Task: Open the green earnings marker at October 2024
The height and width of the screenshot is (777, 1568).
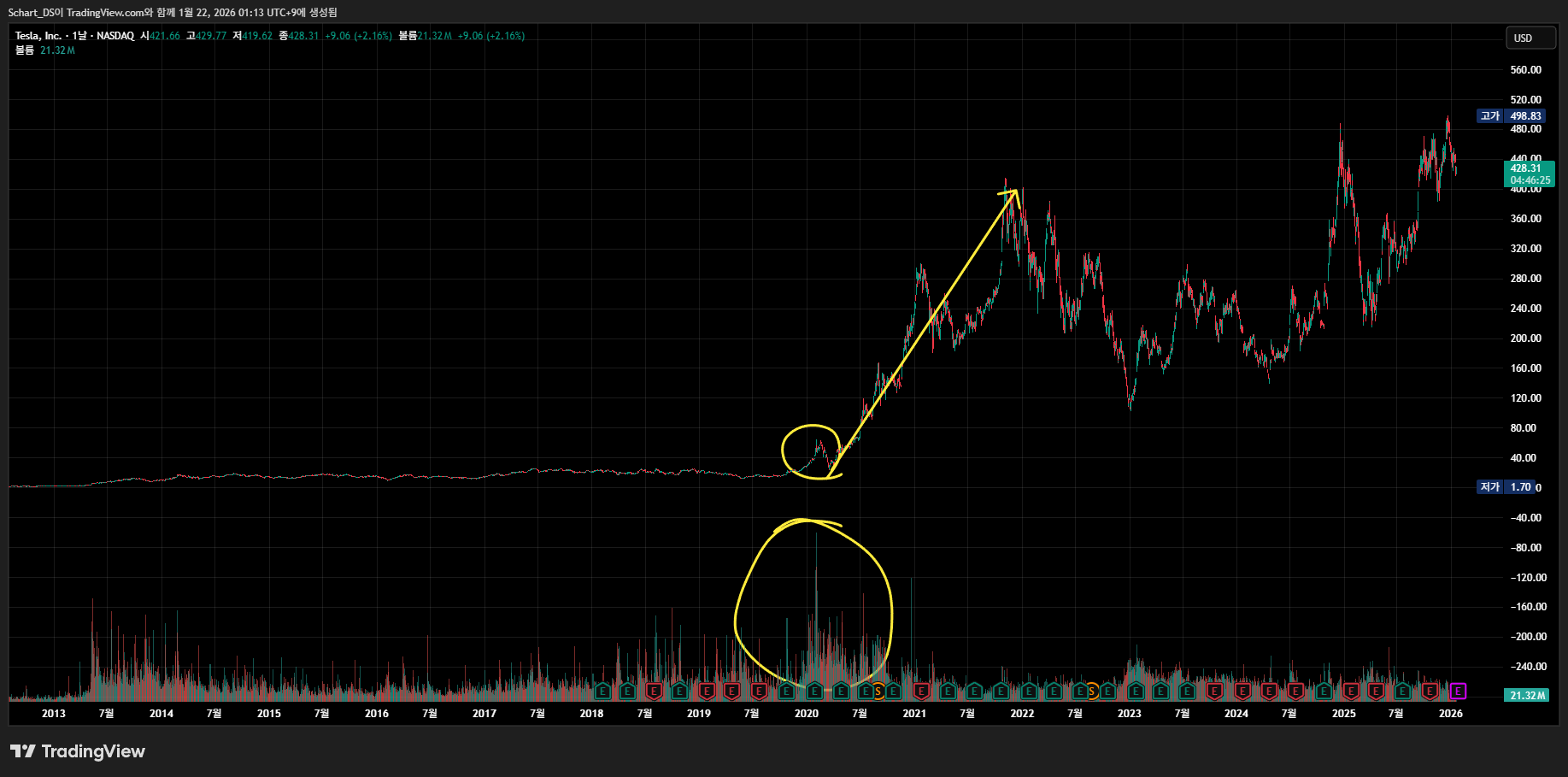Action: (1324, 692)
